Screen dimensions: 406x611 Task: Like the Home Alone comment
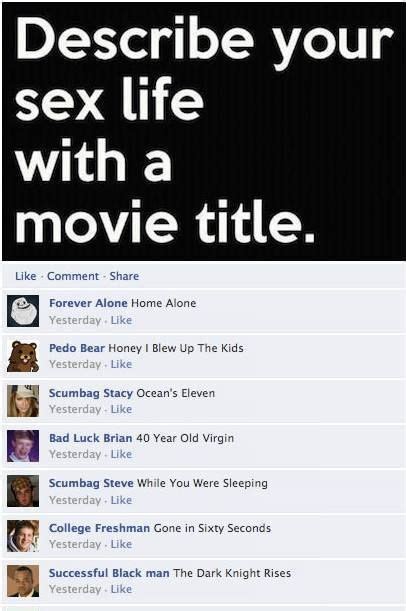click(x=121, y=320)
